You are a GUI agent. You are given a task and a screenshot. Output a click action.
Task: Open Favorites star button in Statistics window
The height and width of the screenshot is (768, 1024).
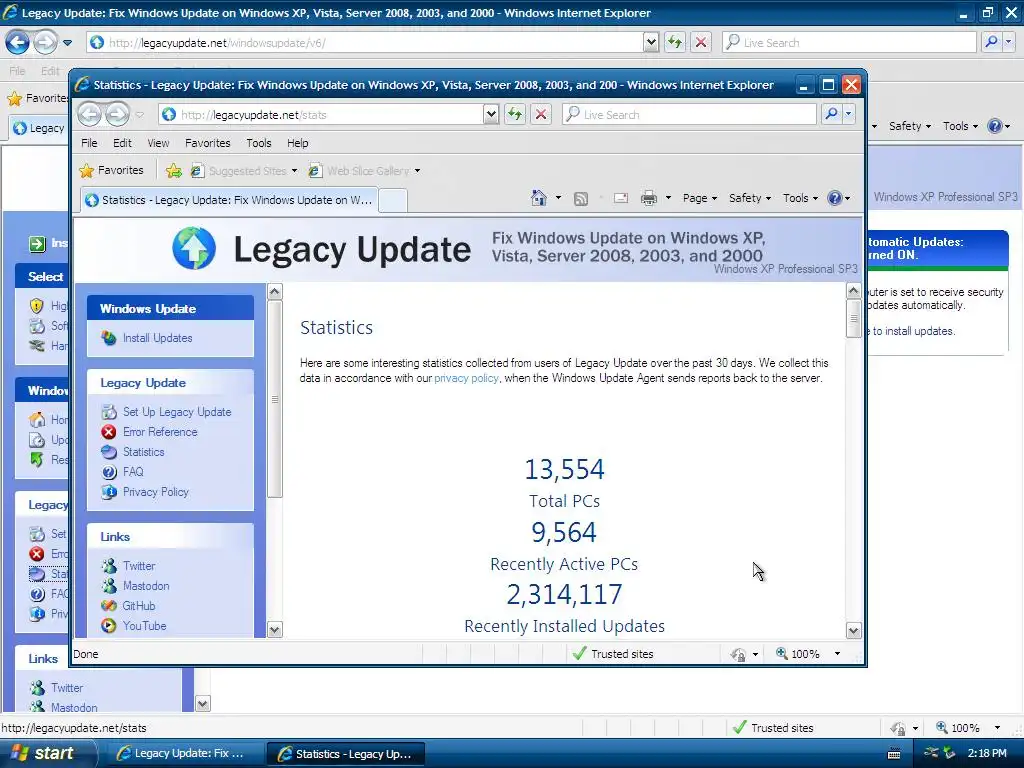[112, 170]
